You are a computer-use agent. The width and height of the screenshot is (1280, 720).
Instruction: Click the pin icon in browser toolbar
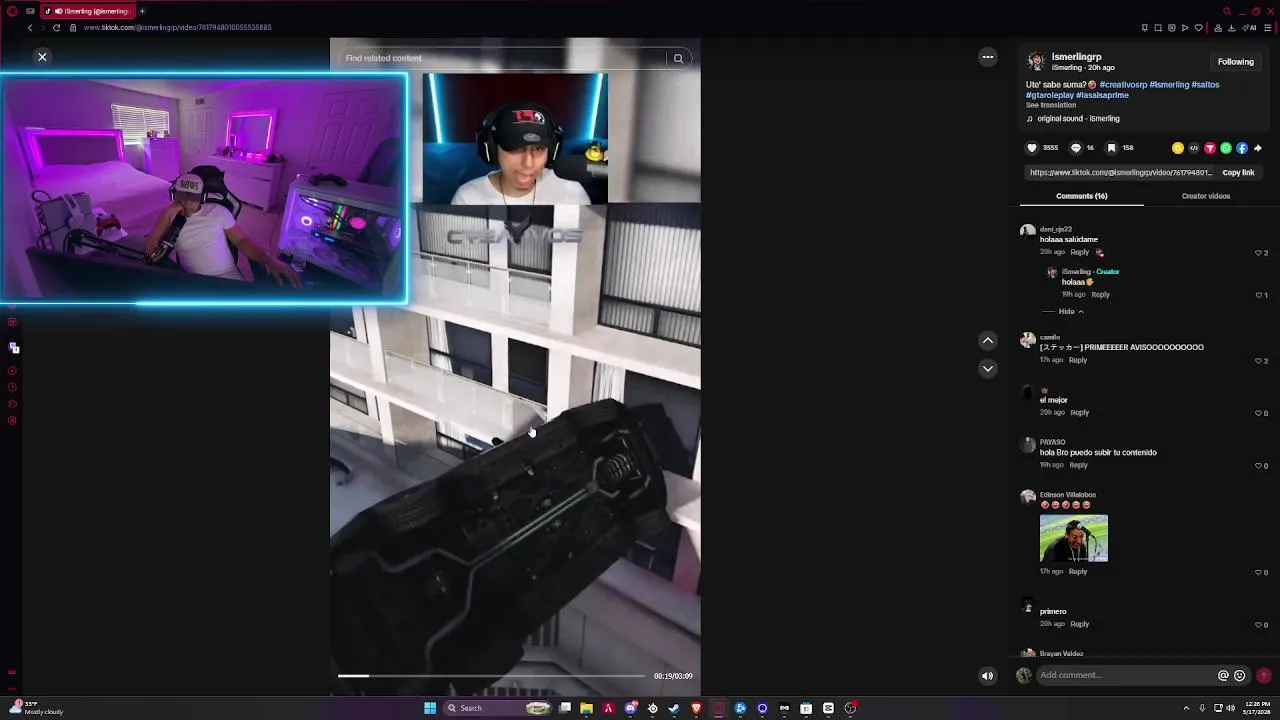coord(1144,28)
